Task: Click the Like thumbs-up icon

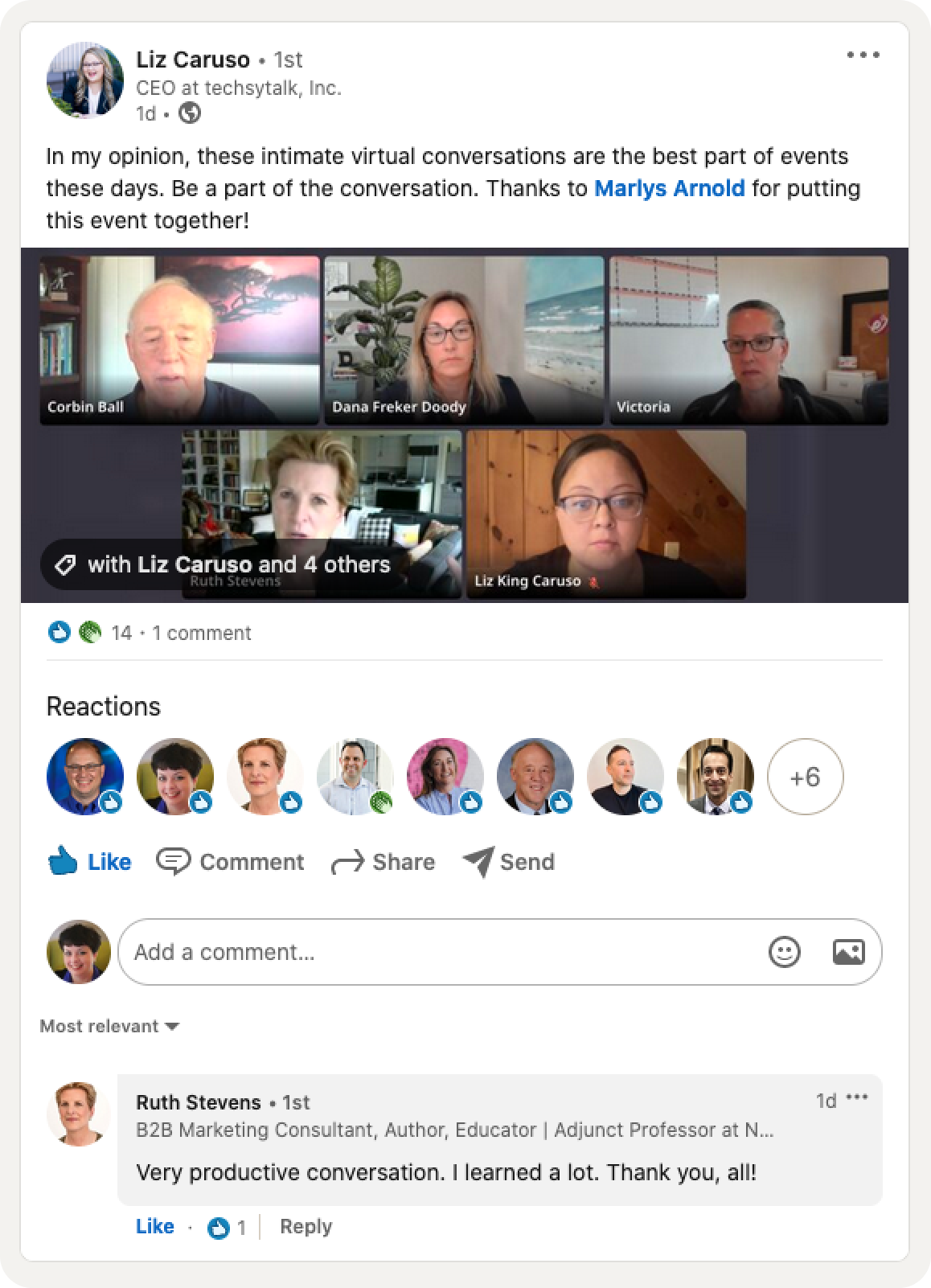Action: pyautogui.click(x=63, y=860)
